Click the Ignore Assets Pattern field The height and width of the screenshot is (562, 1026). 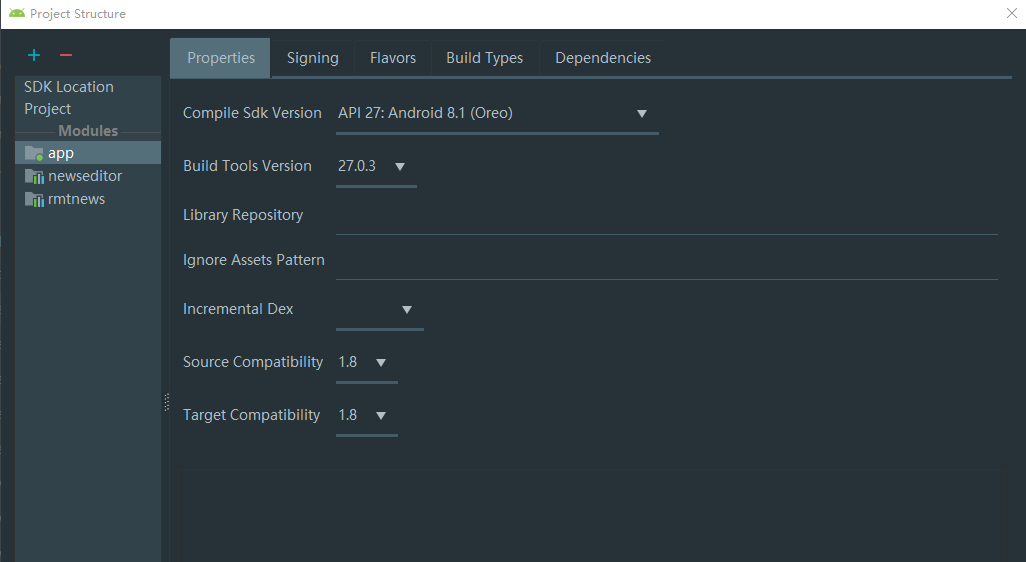(666, 262)
